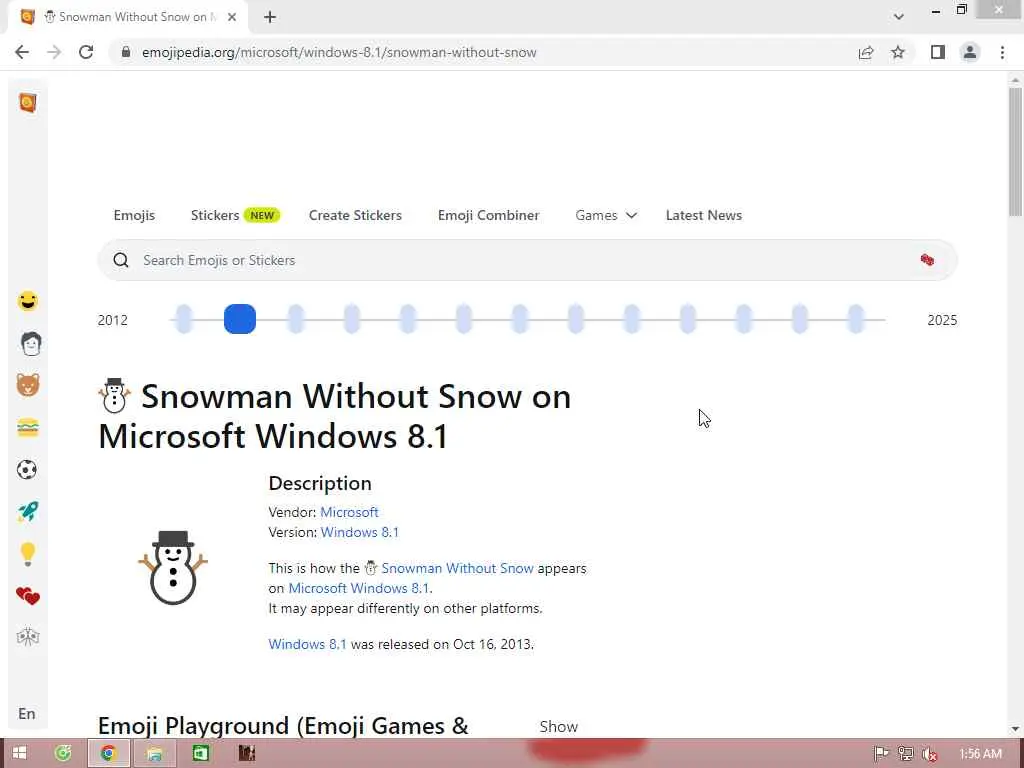
Task: Open a new browser tab
Action: pyautogui.click(x=270, y=18)
